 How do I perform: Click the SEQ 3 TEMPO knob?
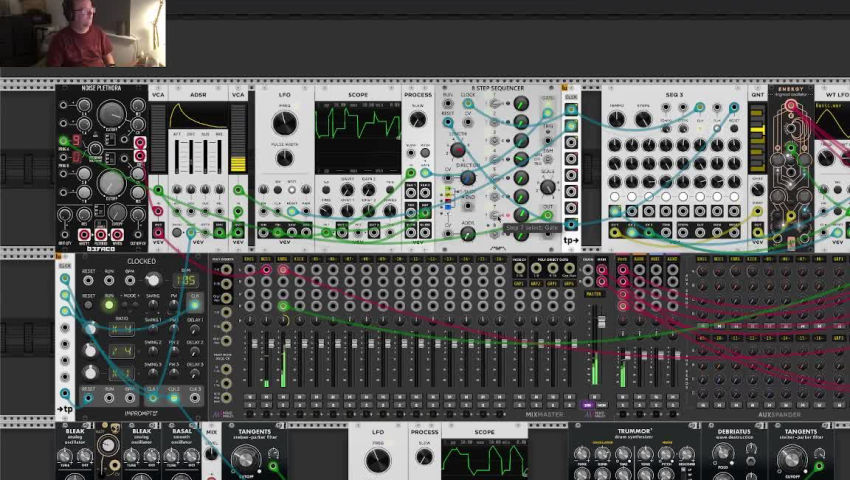coord(616,119)
